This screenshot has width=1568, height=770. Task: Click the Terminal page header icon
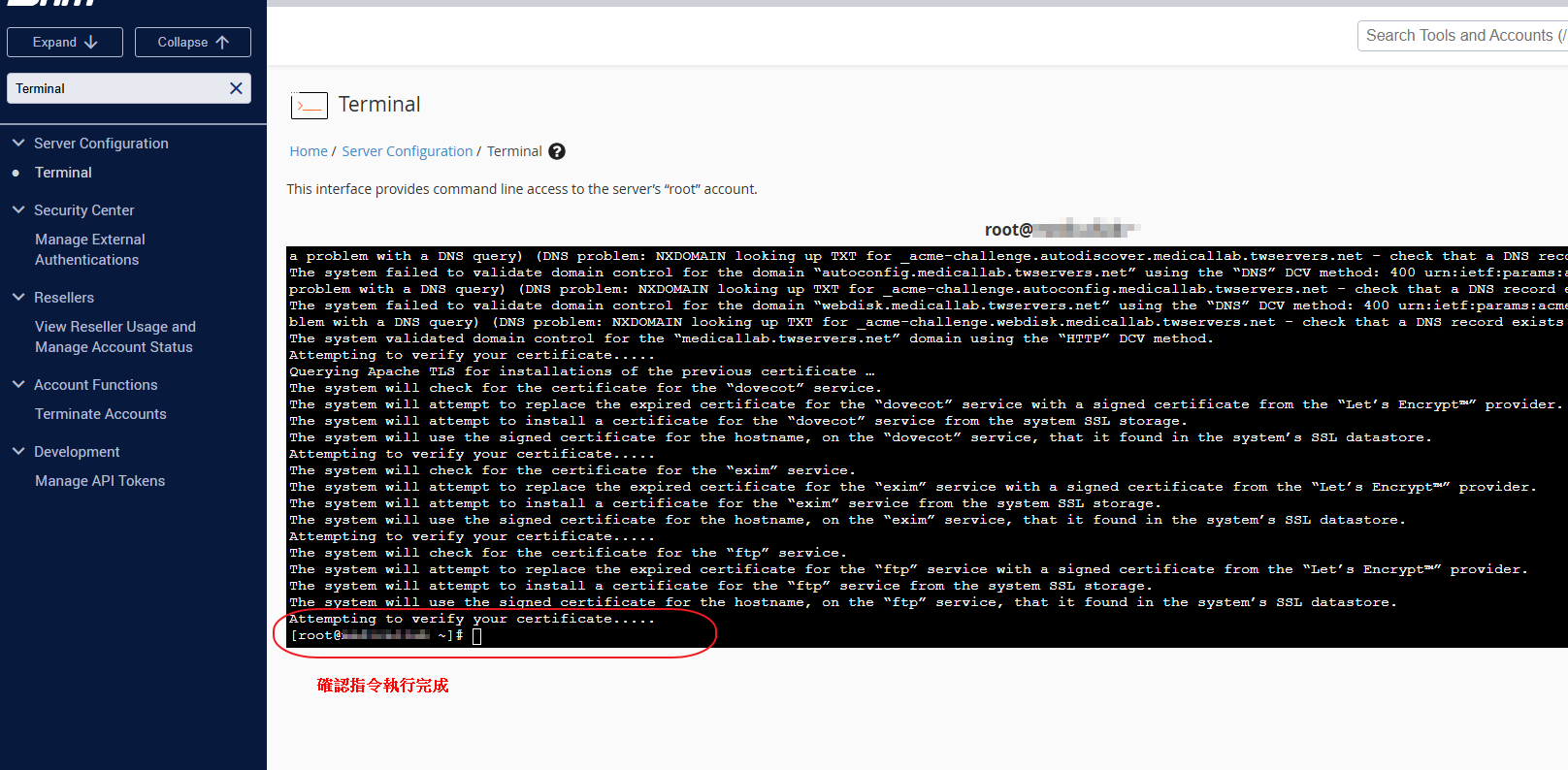(x=309, y=105)
